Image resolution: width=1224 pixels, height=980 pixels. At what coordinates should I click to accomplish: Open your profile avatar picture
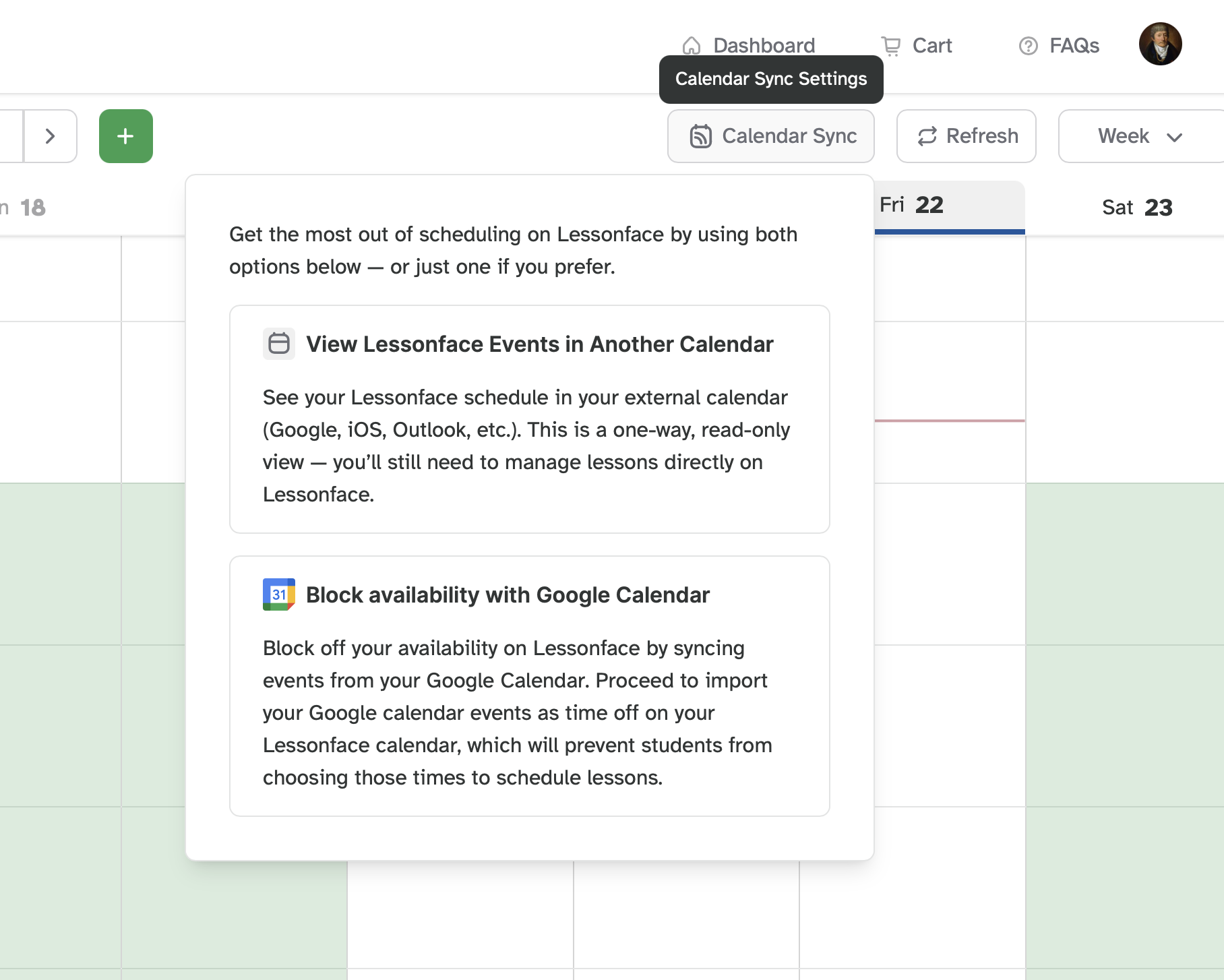tap(1161, 43)
